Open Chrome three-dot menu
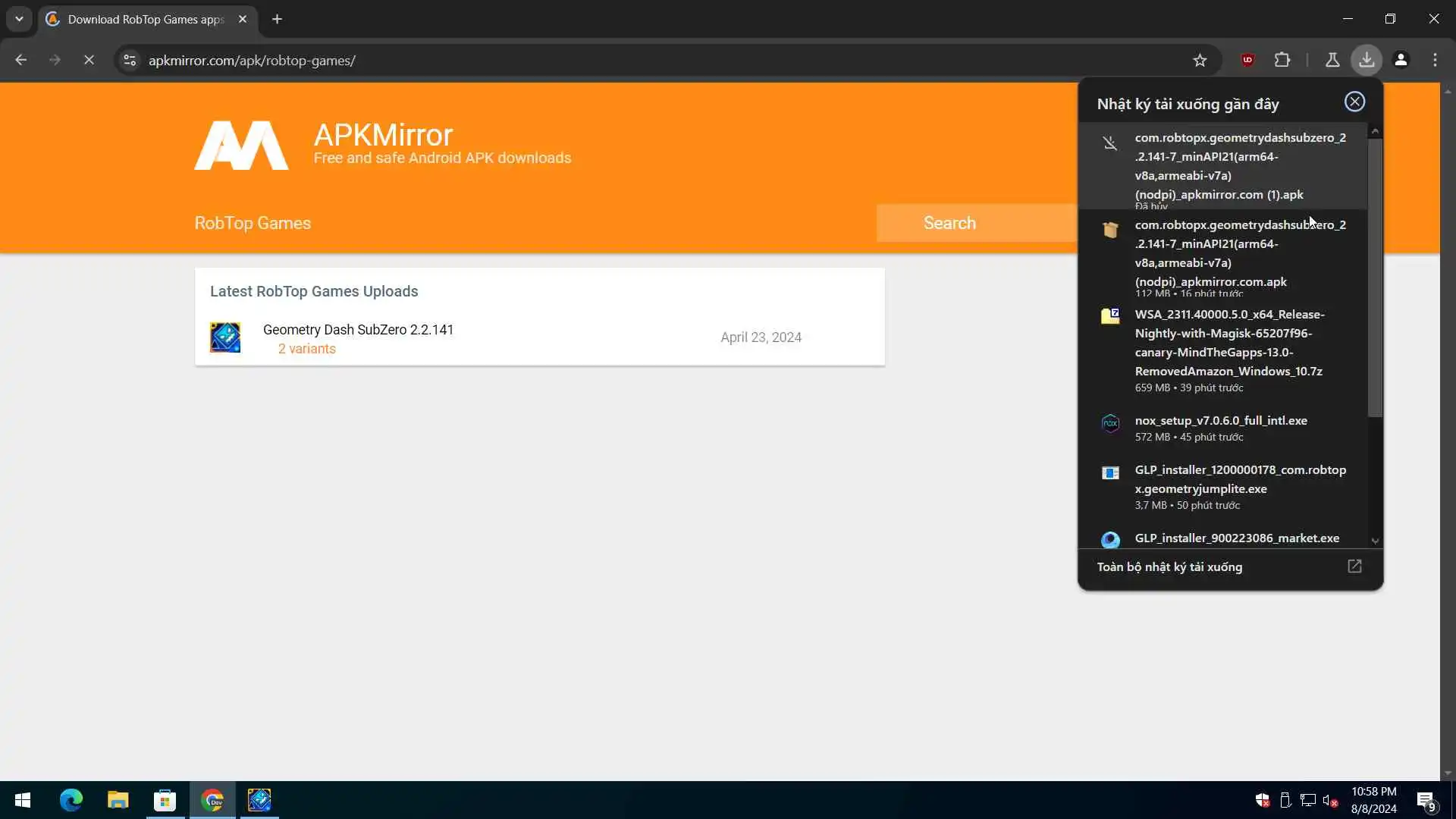The width and height of the screenshot is (1456, 819). click(x=1435, y=60)
